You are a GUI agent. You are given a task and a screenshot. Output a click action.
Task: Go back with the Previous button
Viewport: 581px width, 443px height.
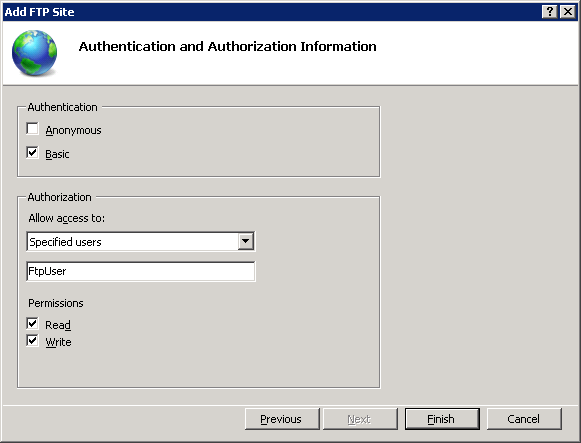282,419
